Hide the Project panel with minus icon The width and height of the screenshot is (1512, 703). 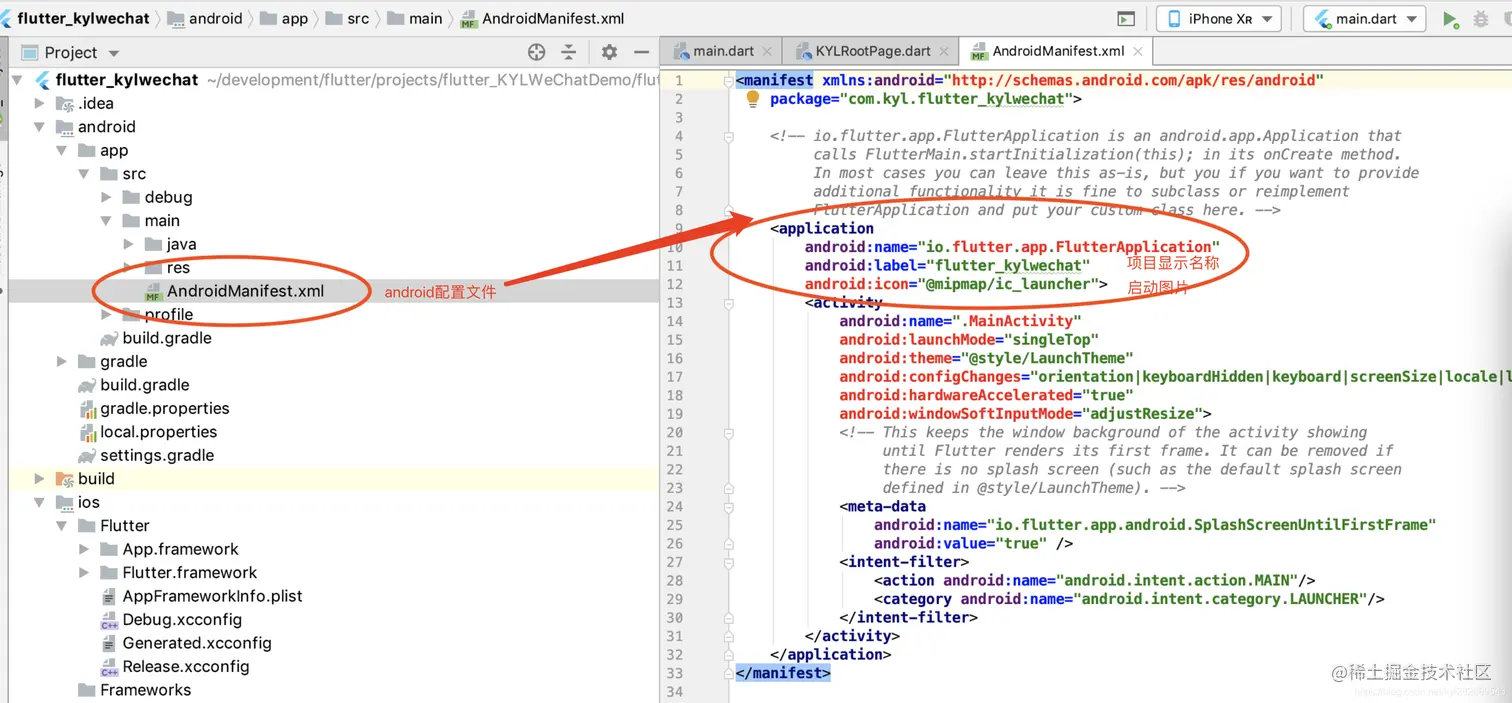click(x=642, y=52)
